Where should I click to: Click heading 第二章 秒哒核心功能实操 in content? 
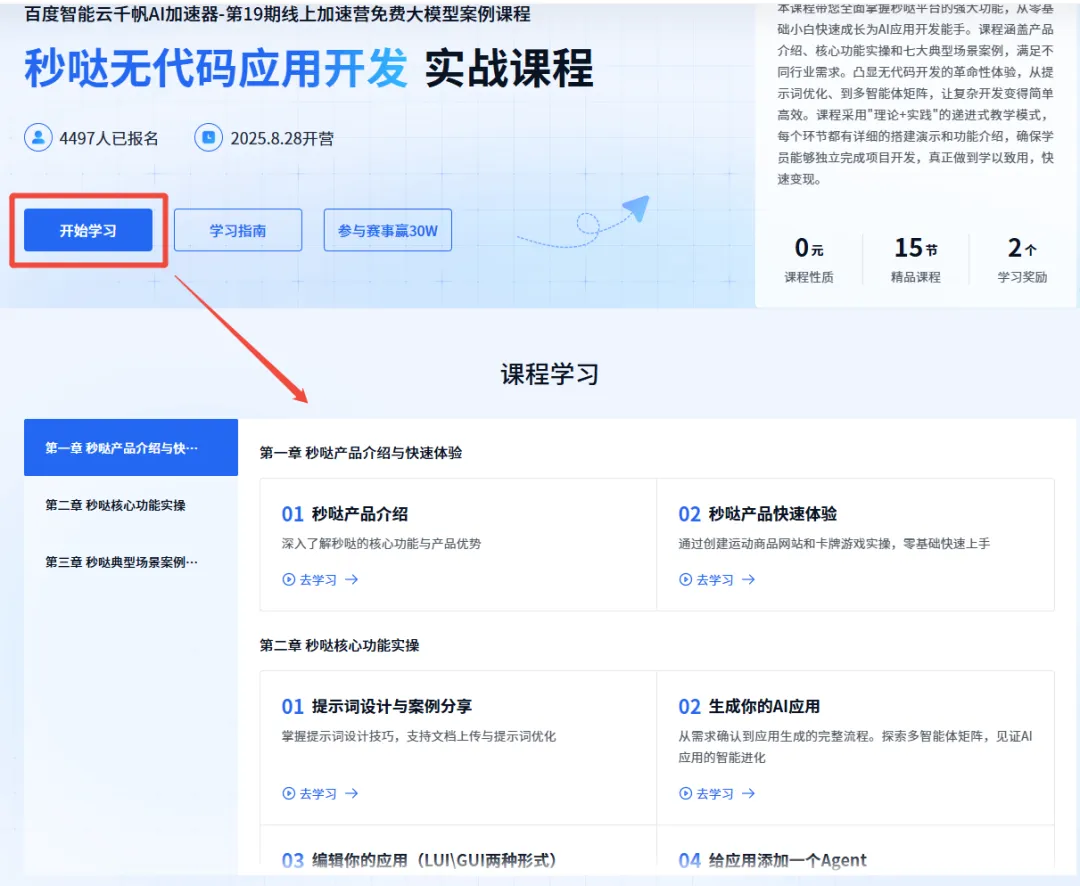340,646
